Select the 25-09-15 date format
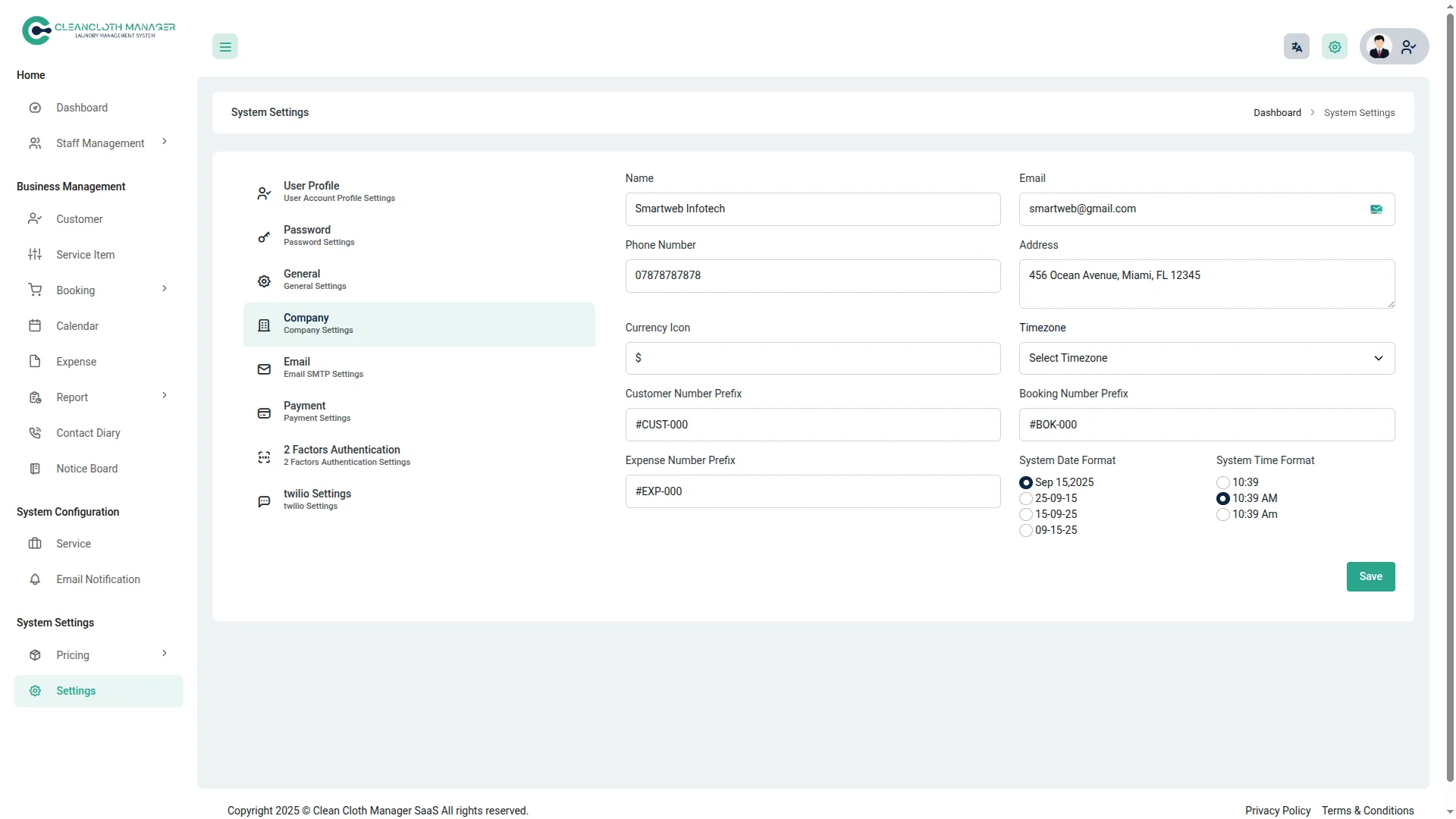This screenshot has width=1456, height=819. (x=1026, y=499)
